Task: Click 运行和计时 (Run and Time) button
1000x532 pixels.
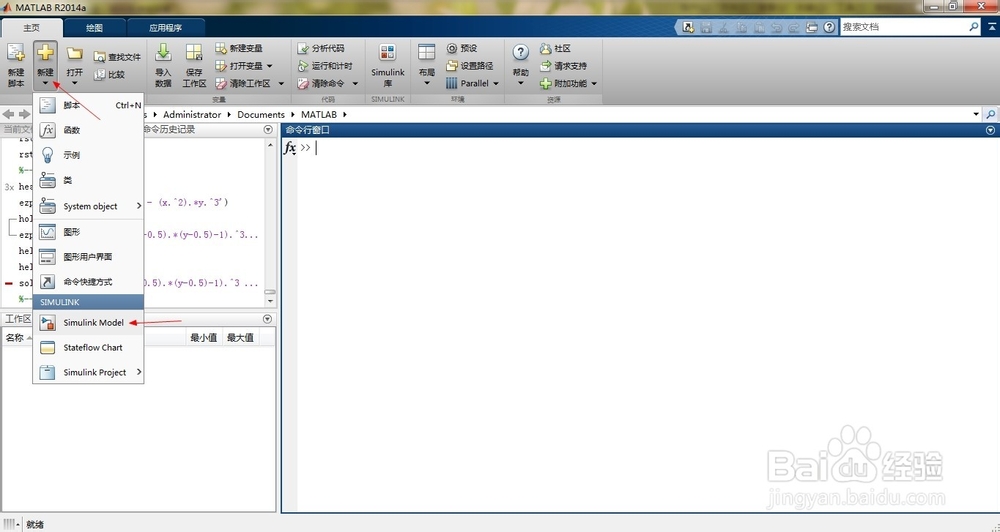Action: pyautogui.click(x=325, y=66)
